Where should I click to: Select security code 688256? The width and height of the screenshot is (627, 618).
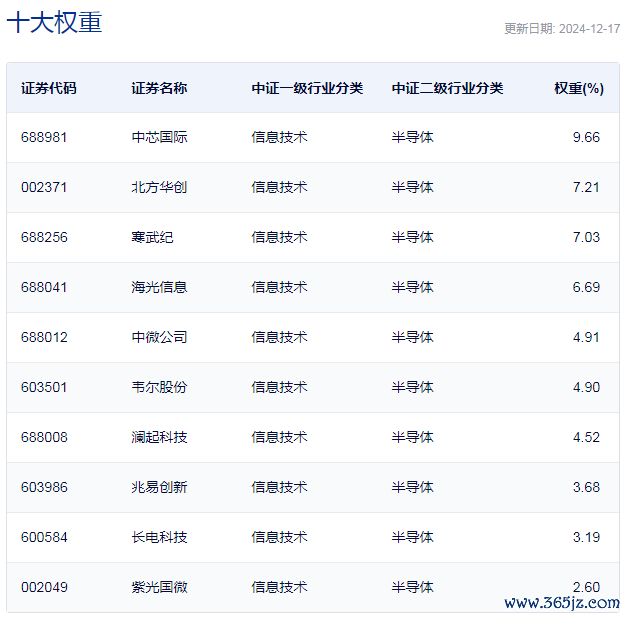[44, 237]
